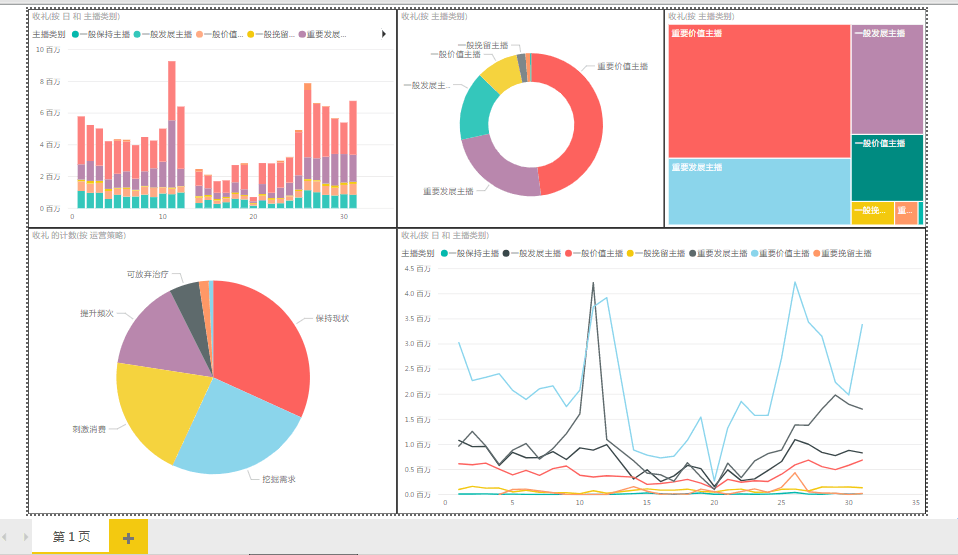Viewport: 958px width, 555px height.
Task: Click 重要价值主播 legend entry in line chart
Action: (x=780, y=253)
